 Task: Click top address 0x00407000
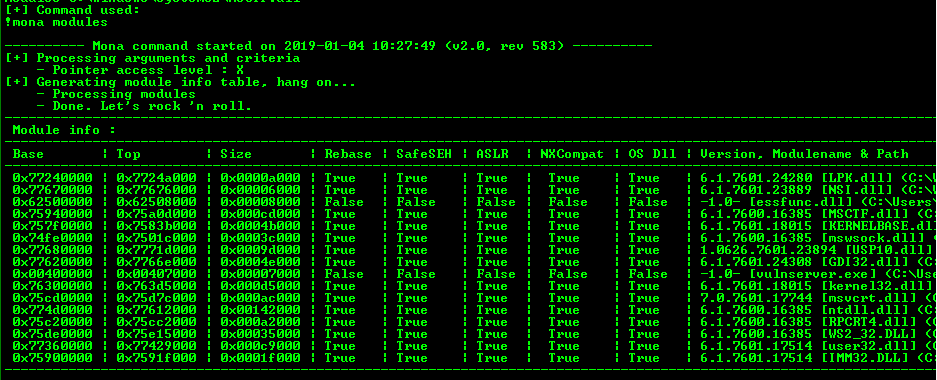click(x=157, y=274)
